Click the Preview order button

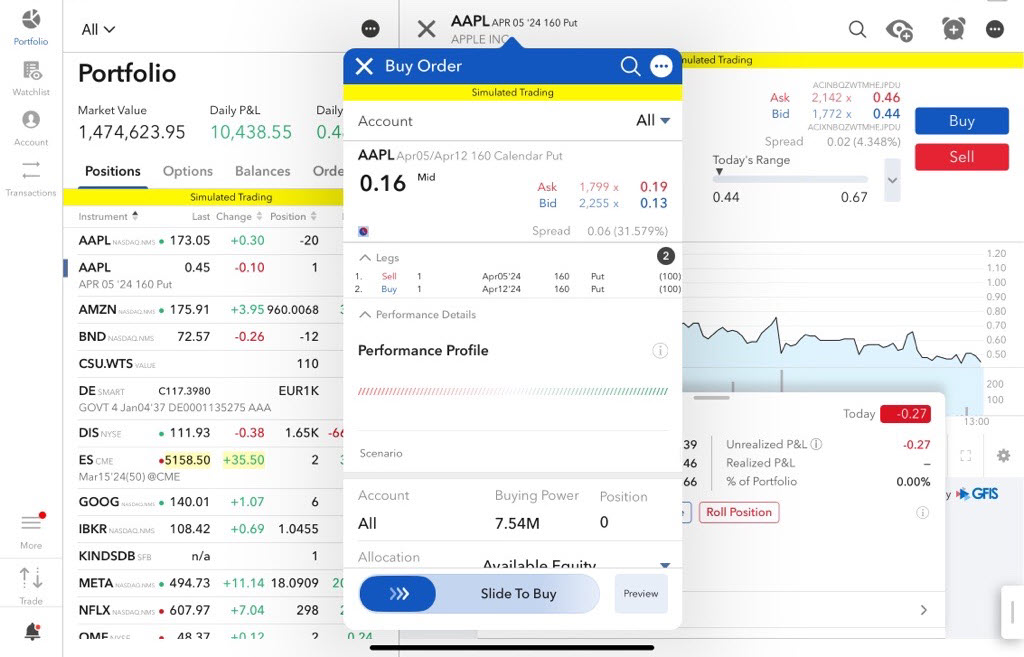point(641,594)
